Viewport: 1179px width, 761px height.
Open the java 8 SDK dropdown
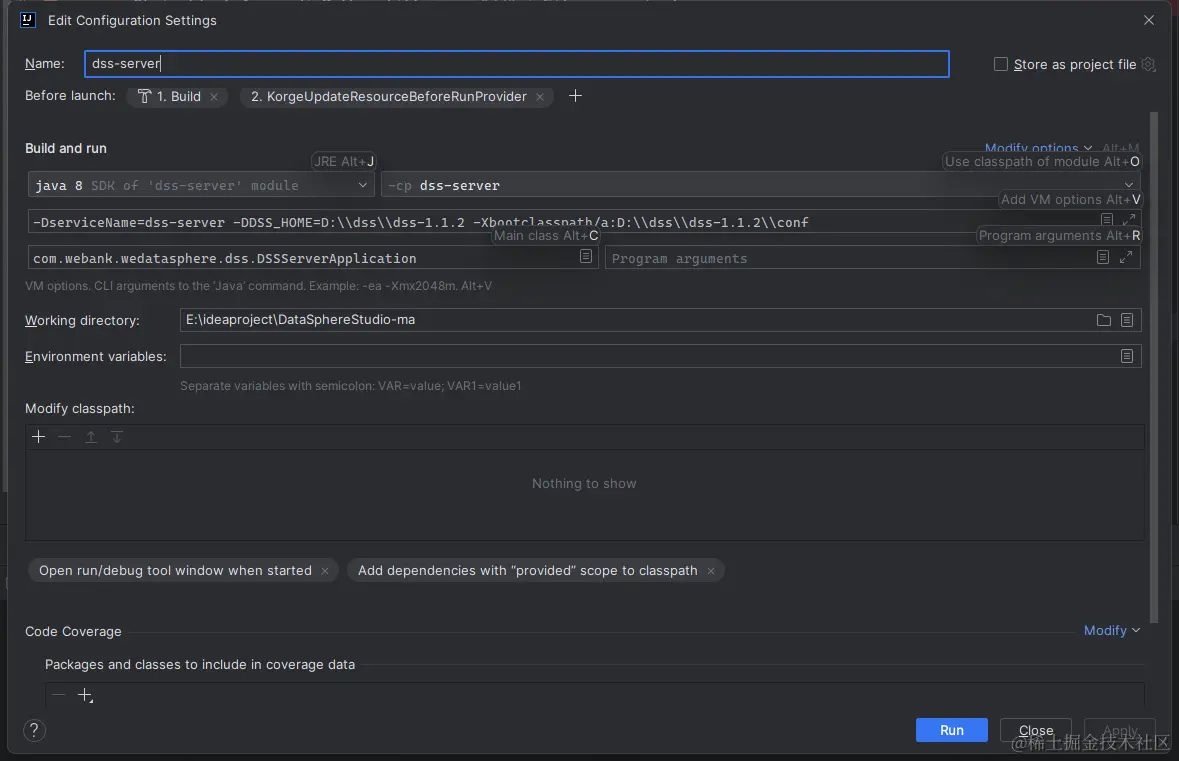click(202, 185)
